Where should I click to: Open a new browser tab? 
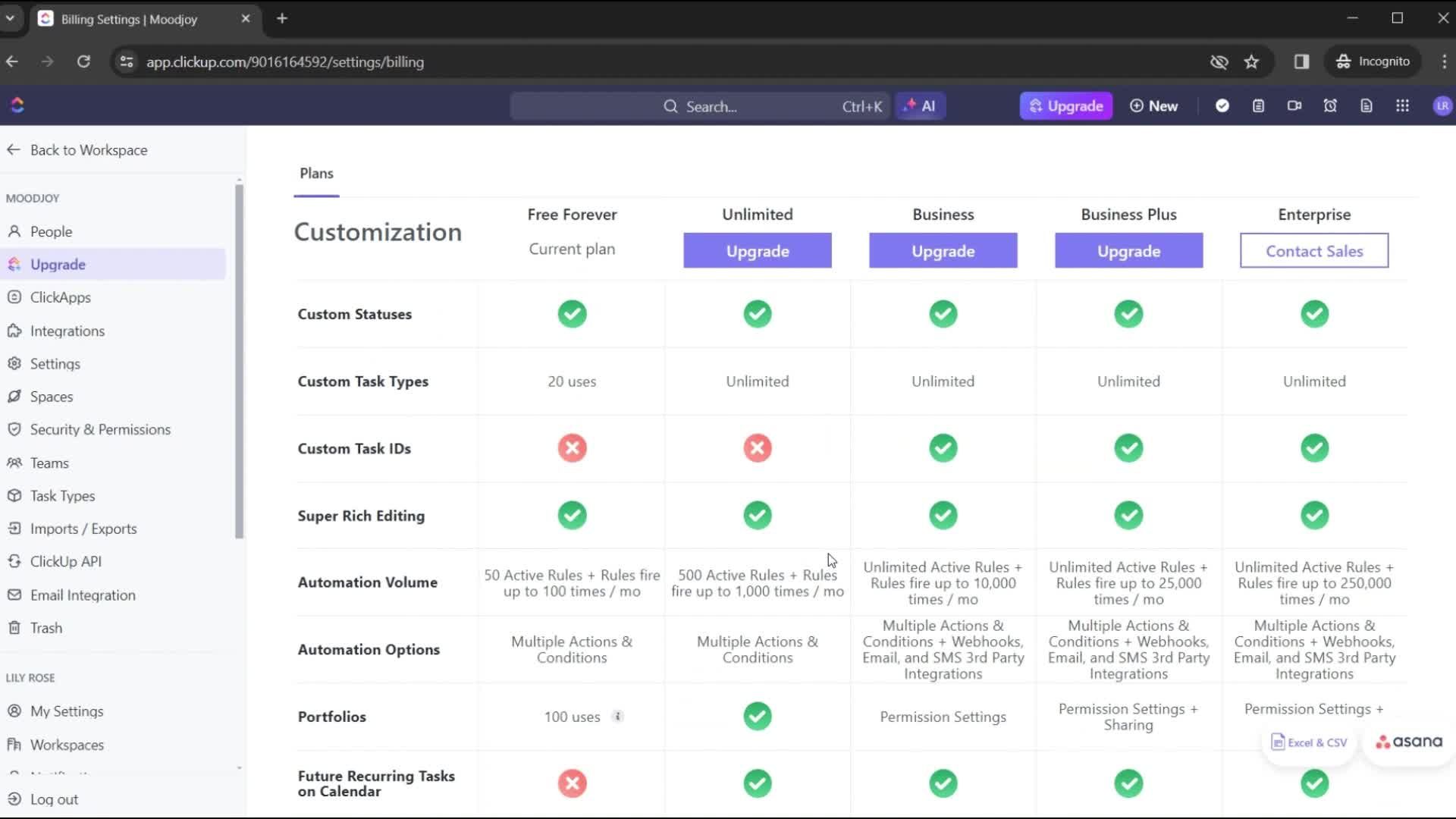[282, 18]
